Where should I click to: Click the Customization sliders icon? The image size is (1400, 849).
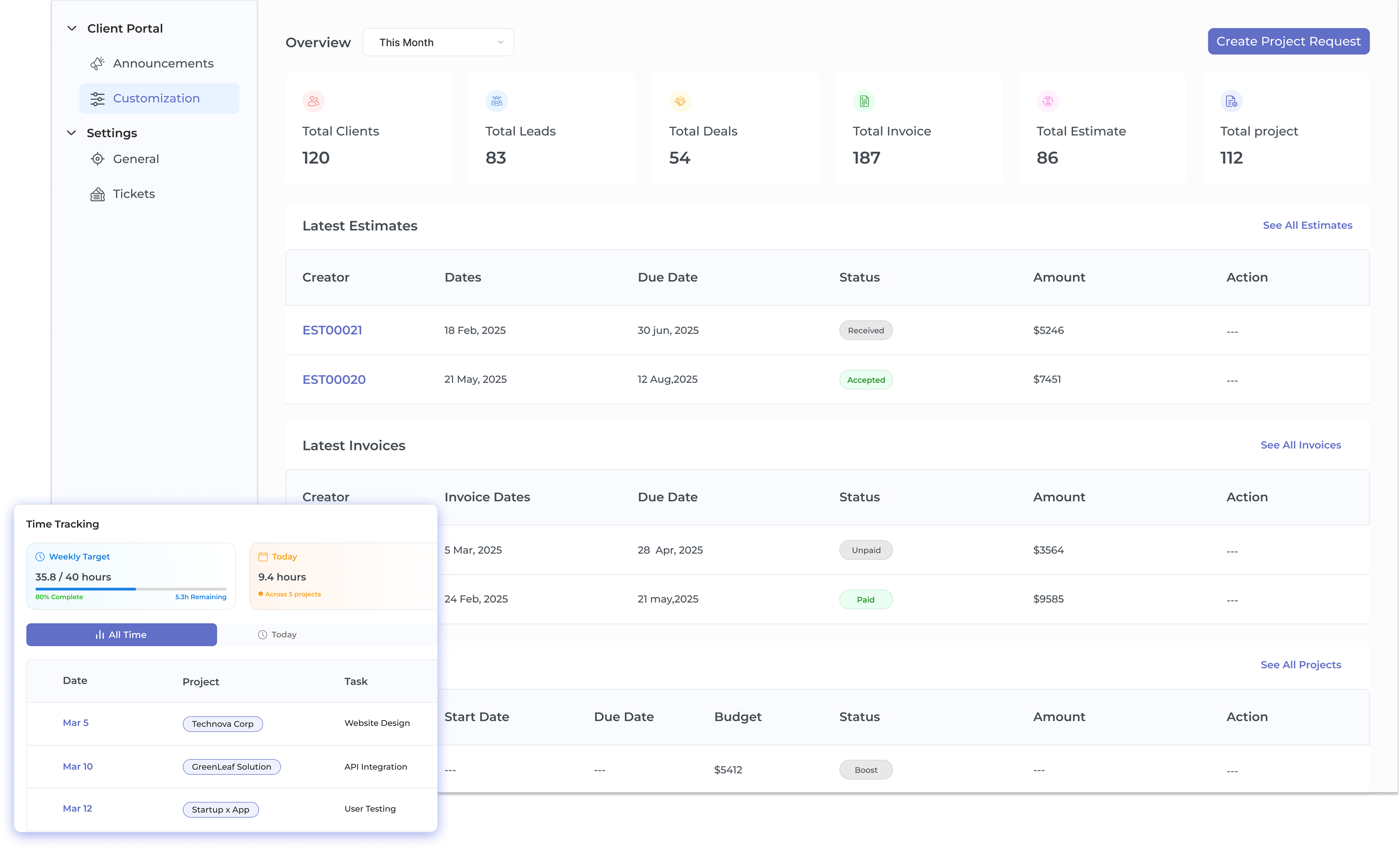click(x=98, y=98)
